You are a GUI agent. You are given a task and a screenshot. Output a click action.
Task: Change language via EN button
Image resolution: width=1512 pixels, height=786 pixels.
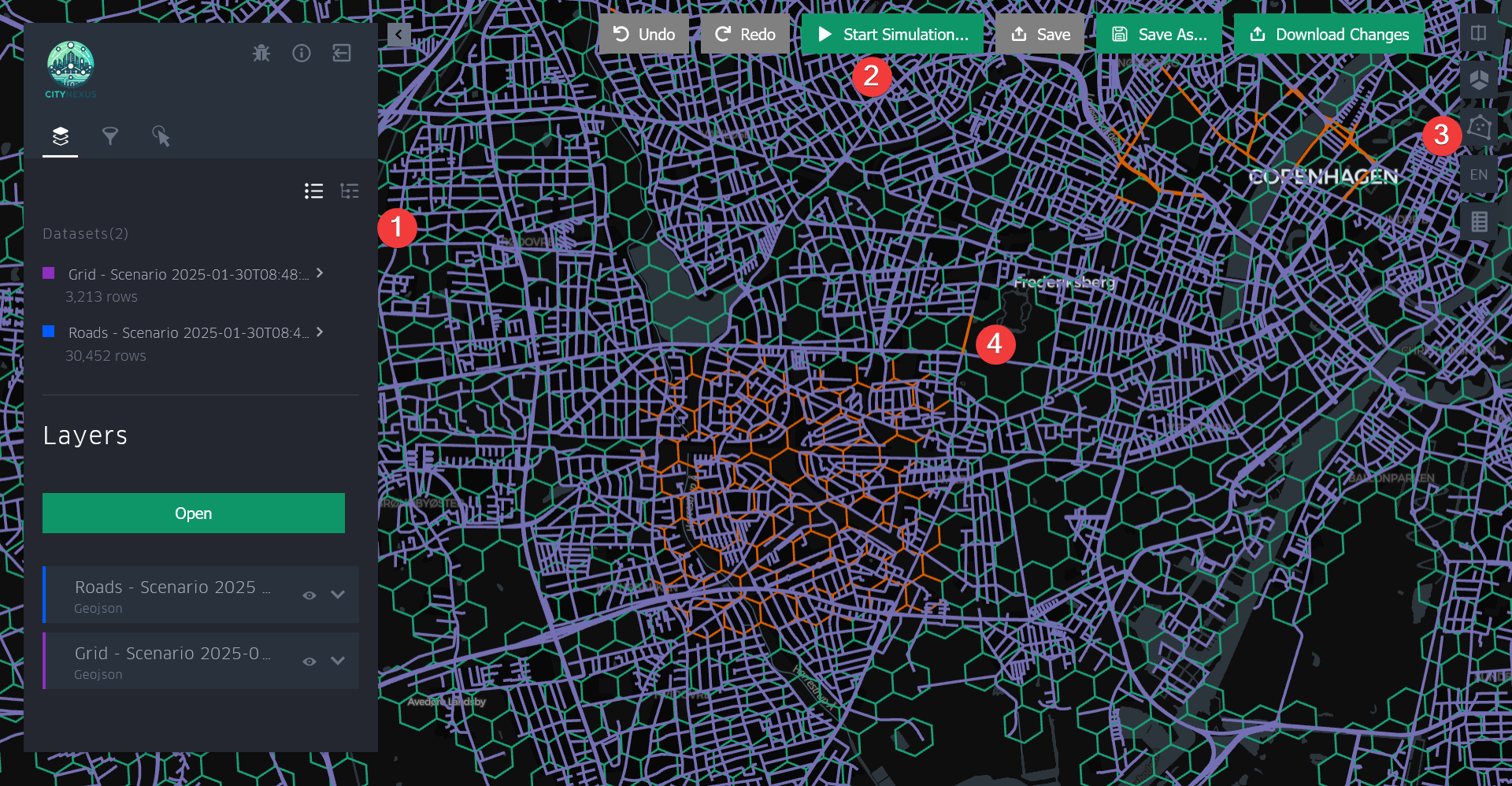(1479, 175)
